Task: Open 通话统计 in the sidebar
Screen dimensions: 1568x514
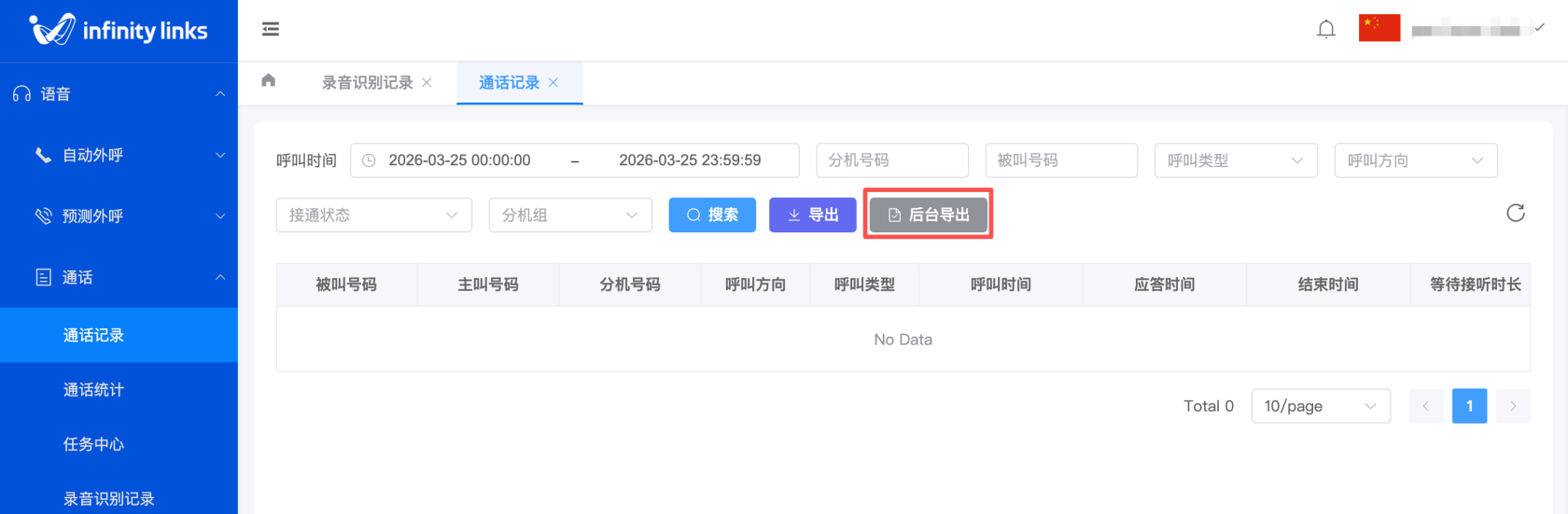Action: click(93, 390)
